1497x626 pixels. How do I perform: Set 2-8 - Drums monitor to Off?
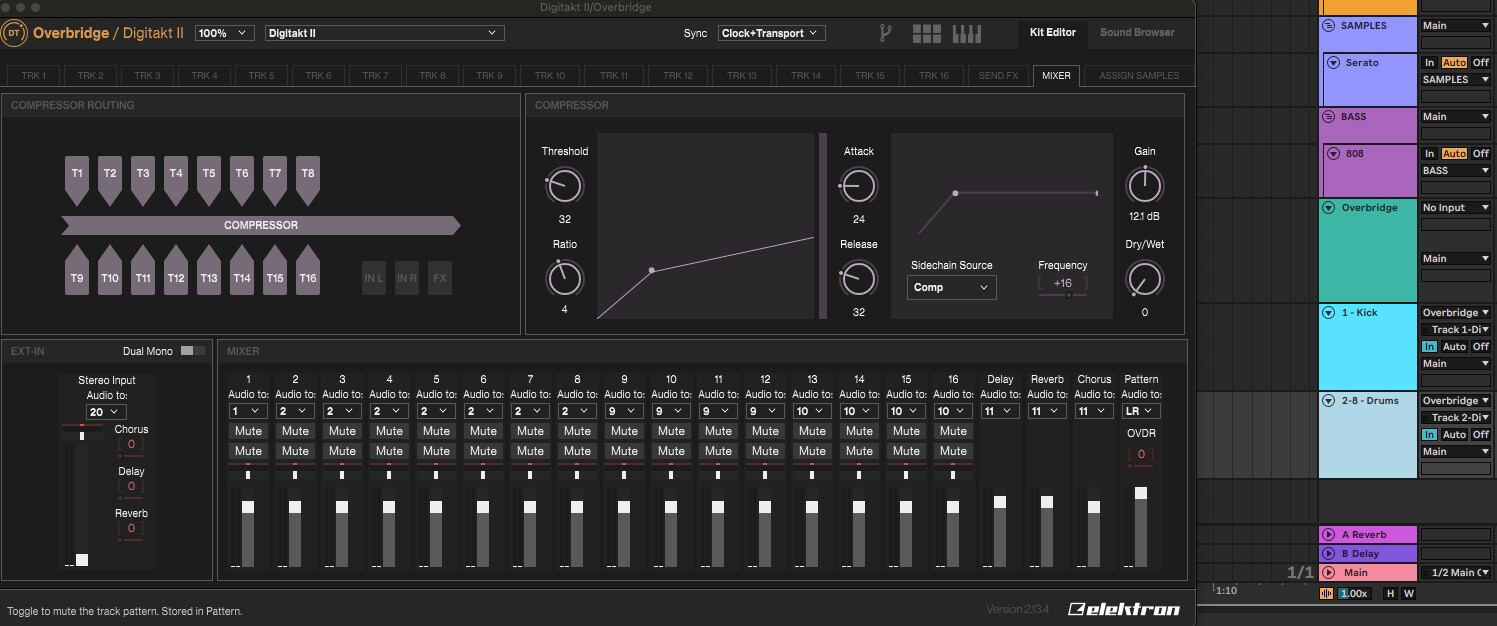[x=1481, y=435]
